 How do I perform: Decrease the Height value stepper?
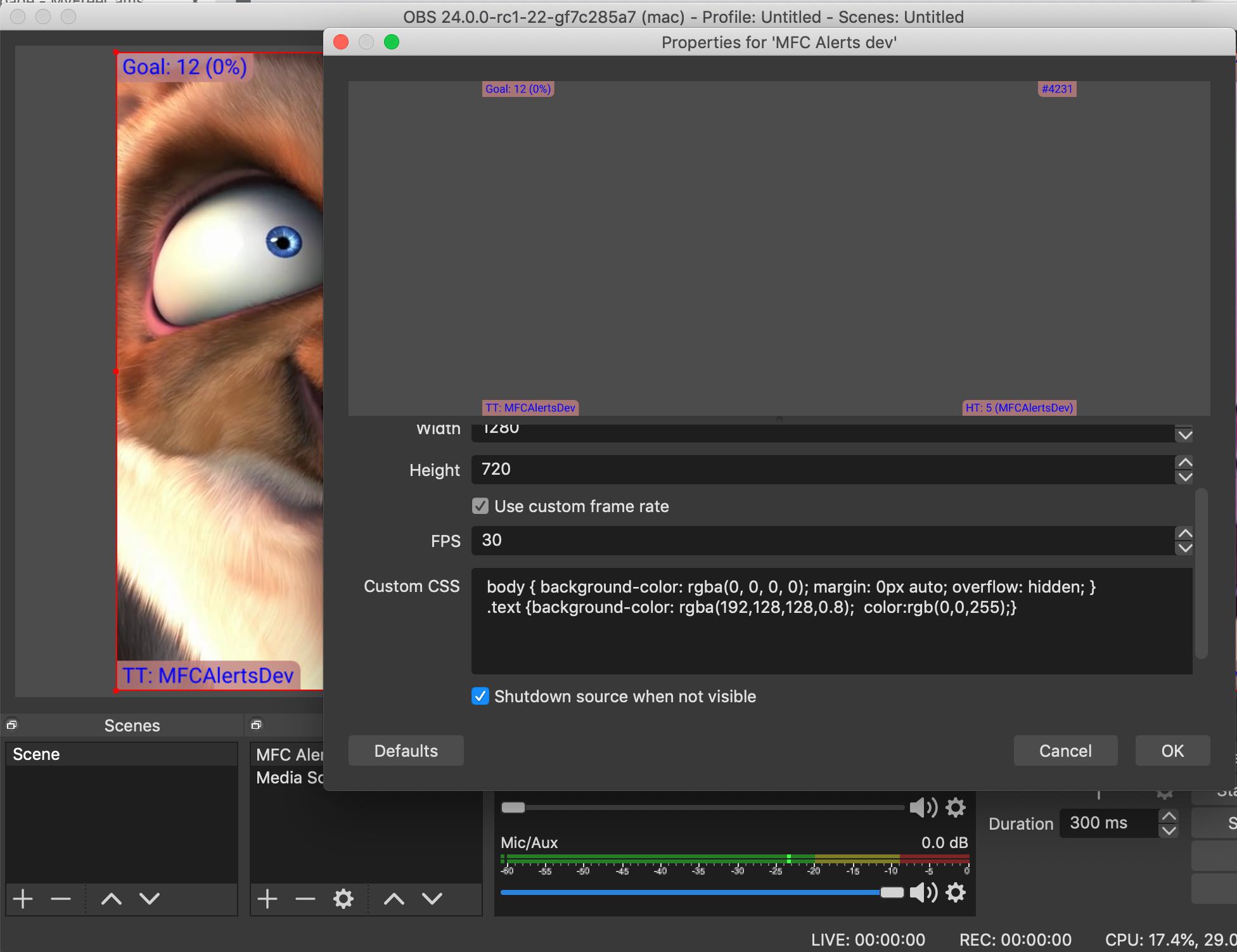click(x=1184, y=477)
